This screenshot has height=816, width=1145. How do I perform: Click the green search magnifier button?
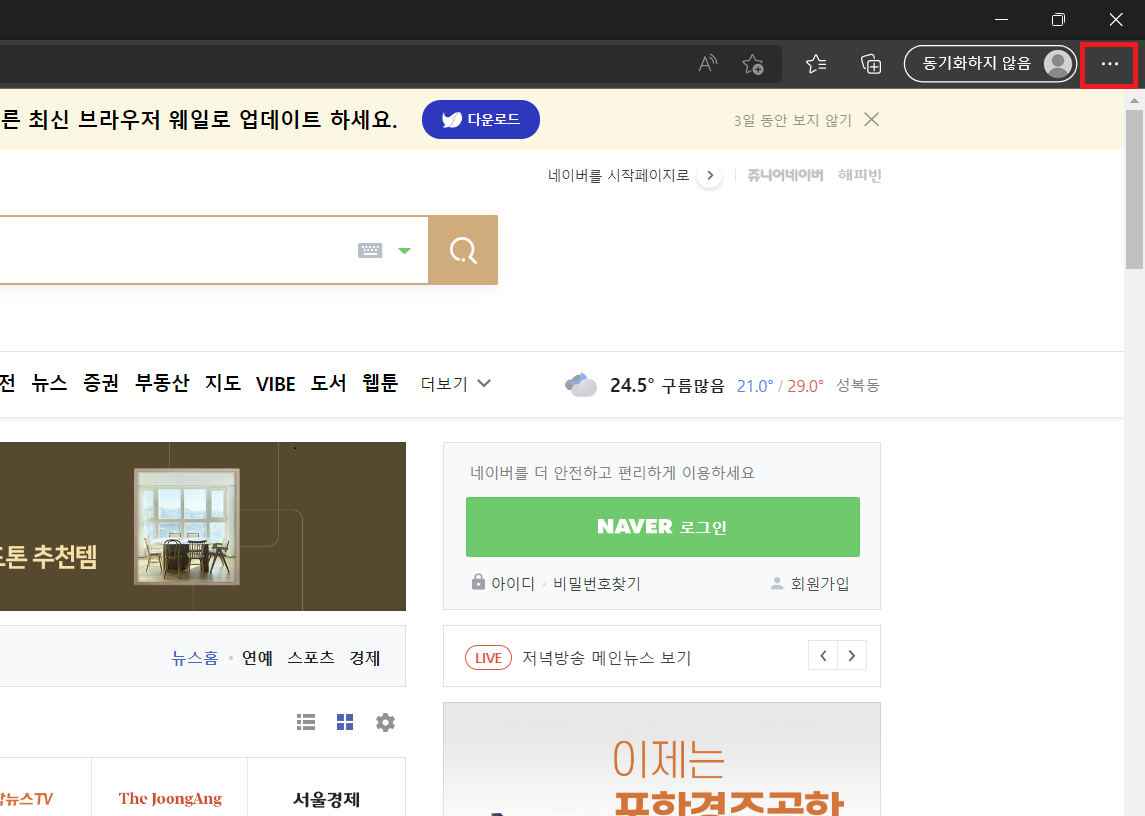[463, 250]
